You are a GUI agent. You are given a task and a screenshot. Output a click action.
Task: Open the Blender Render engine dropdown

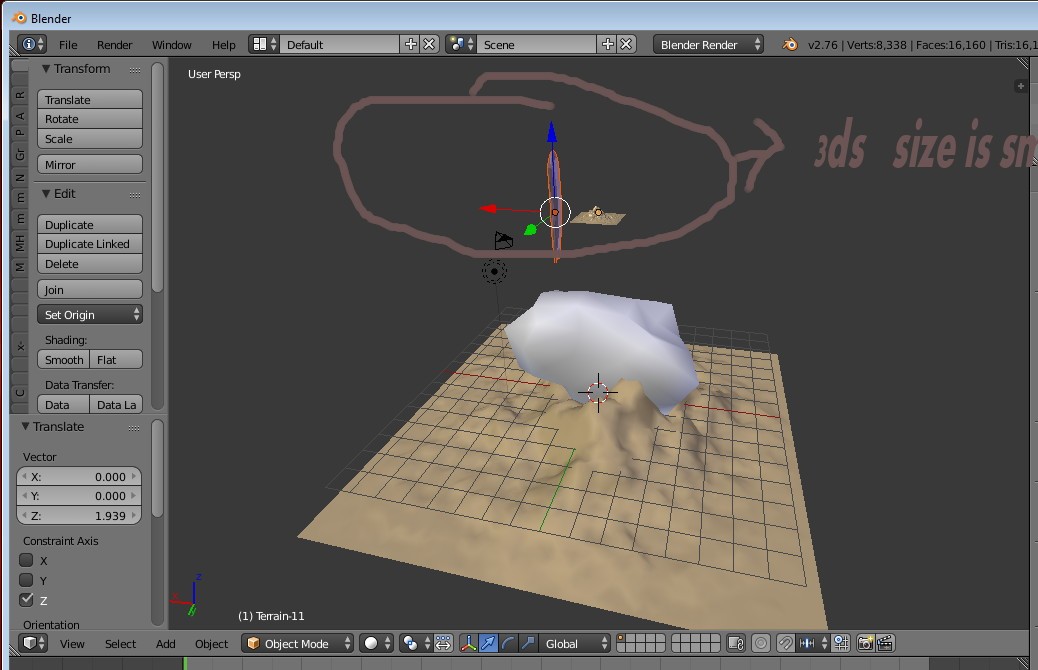(708, 44)
